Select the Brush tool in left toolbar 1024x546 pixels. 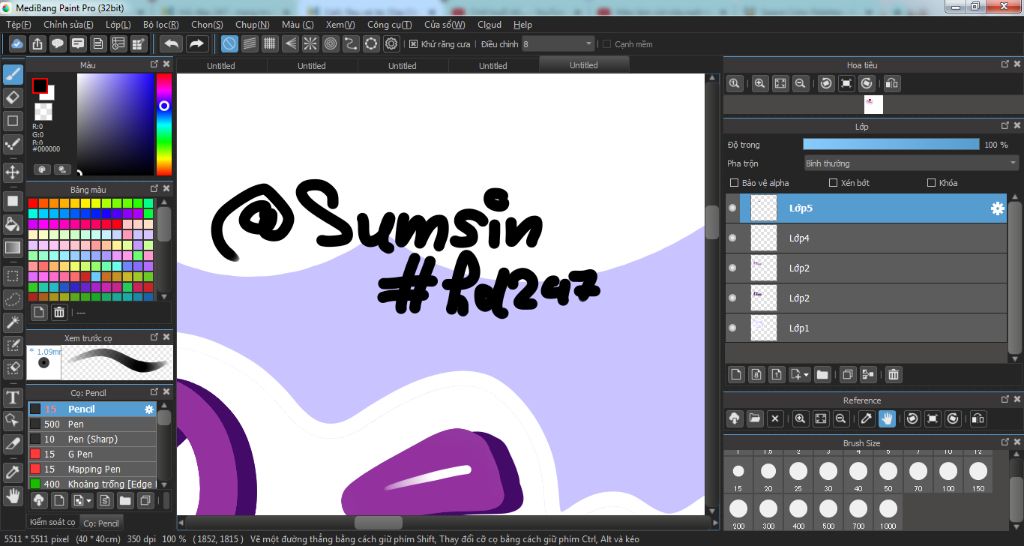12,75
